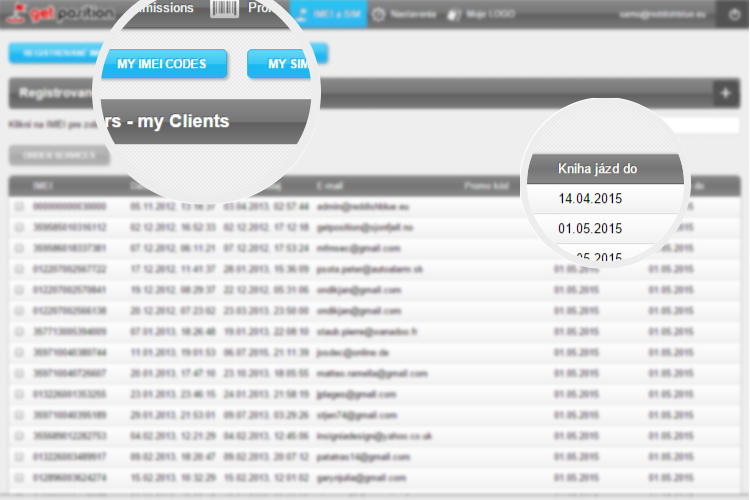Click the 14.04.2015 date cell
This screenshot has height=500, width=750.
click(590, 199)
